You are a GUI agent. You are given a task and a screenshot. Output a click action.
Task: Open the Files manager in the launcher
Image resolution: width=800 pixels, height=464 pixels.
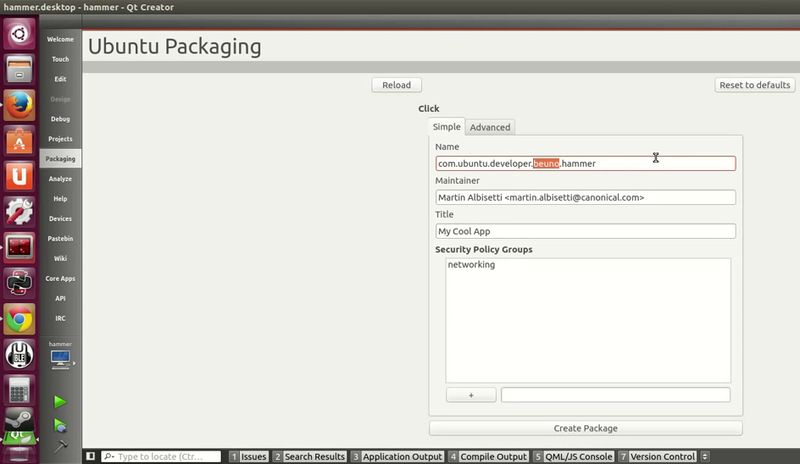(x=19, y=69)
